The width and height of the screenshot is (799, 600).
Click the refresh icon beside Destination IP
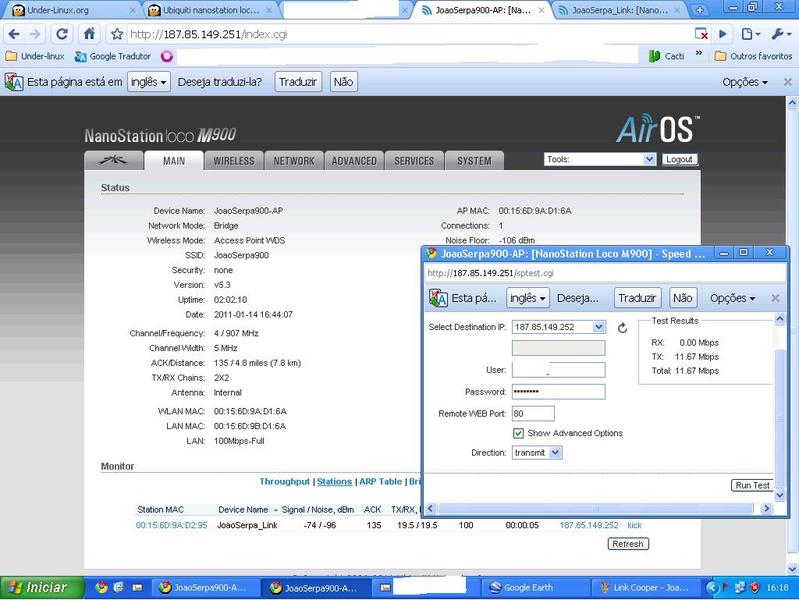622,328
